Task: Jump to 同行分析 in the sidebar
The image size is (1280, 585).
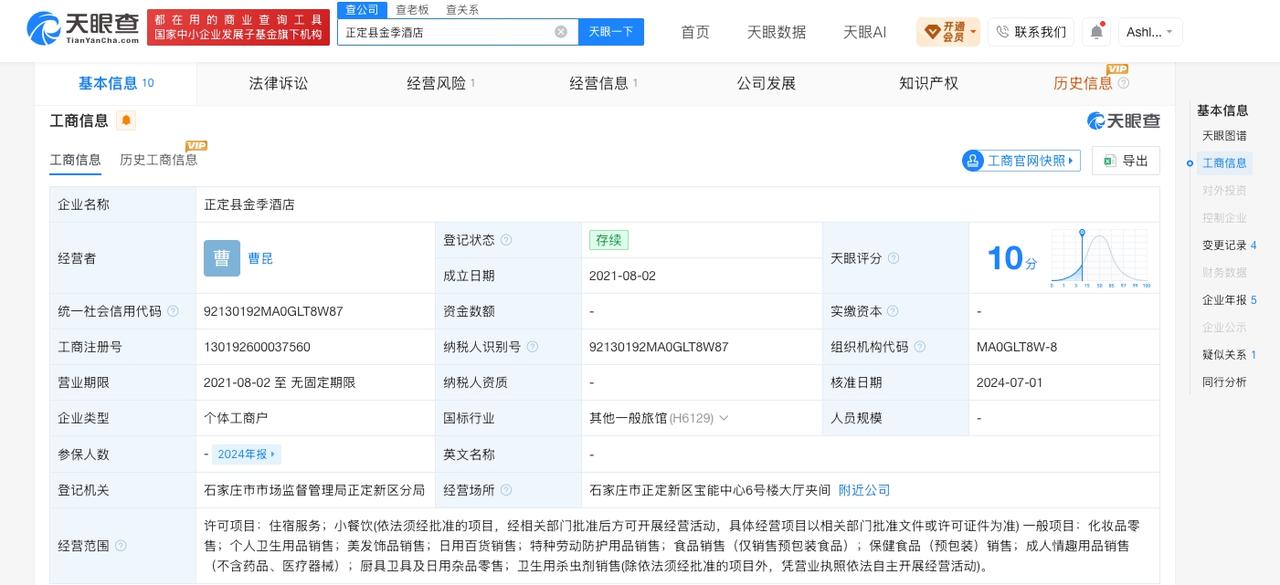Action: click(x=1224, y=382)
